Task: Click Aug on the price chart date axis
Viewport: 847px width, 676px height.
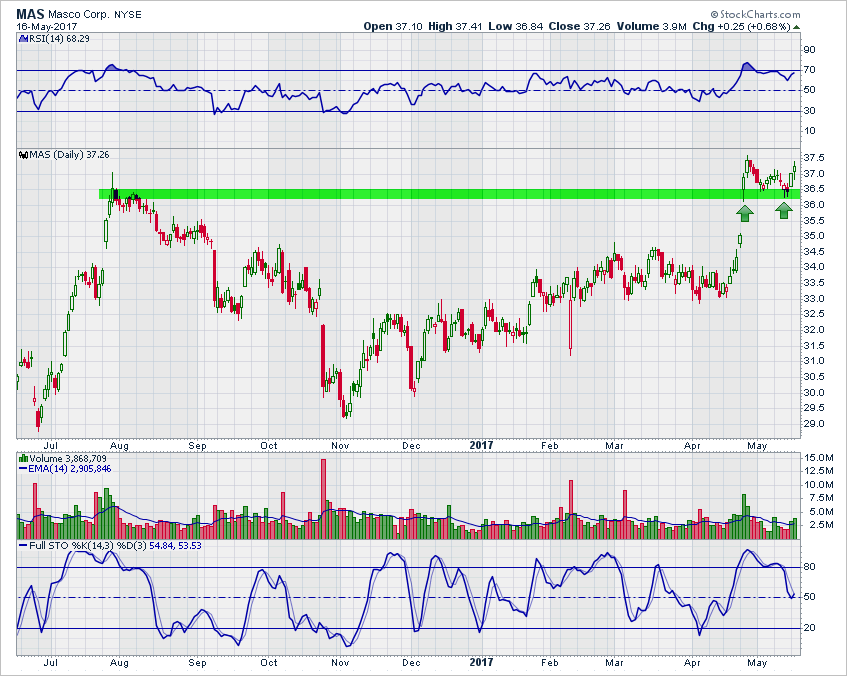Action: coord(119,446)
